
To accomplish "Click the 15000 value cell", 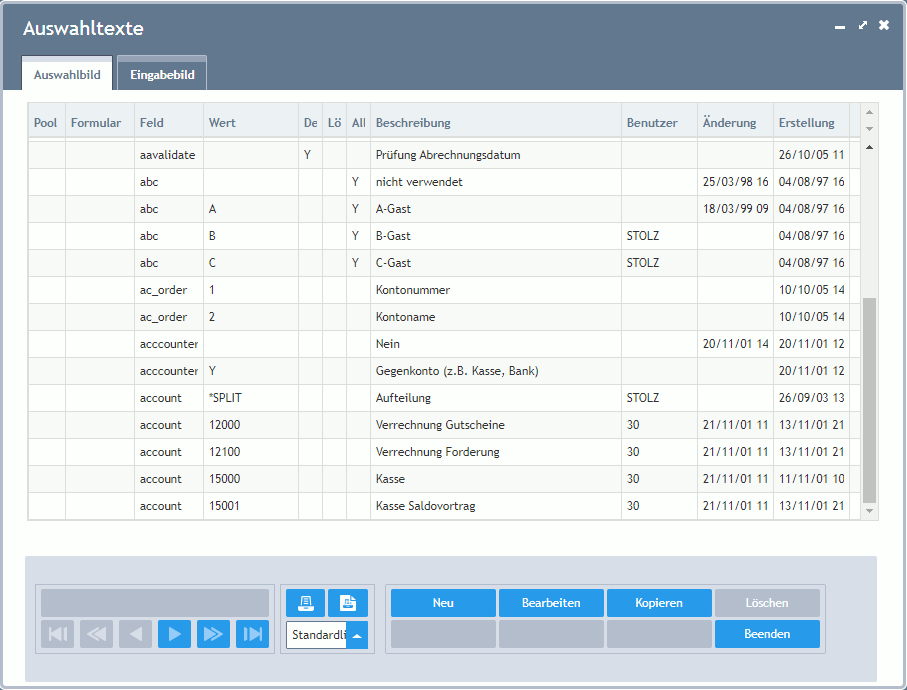I will coord(251,479).
